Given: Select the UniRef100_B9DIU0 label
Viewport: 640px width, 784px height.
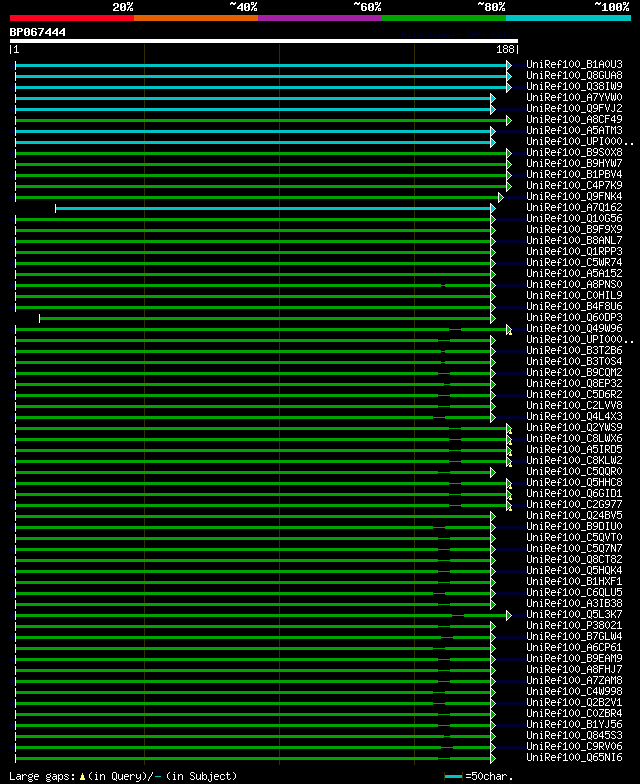Looking at the screenshot, I should click(574, 526).
